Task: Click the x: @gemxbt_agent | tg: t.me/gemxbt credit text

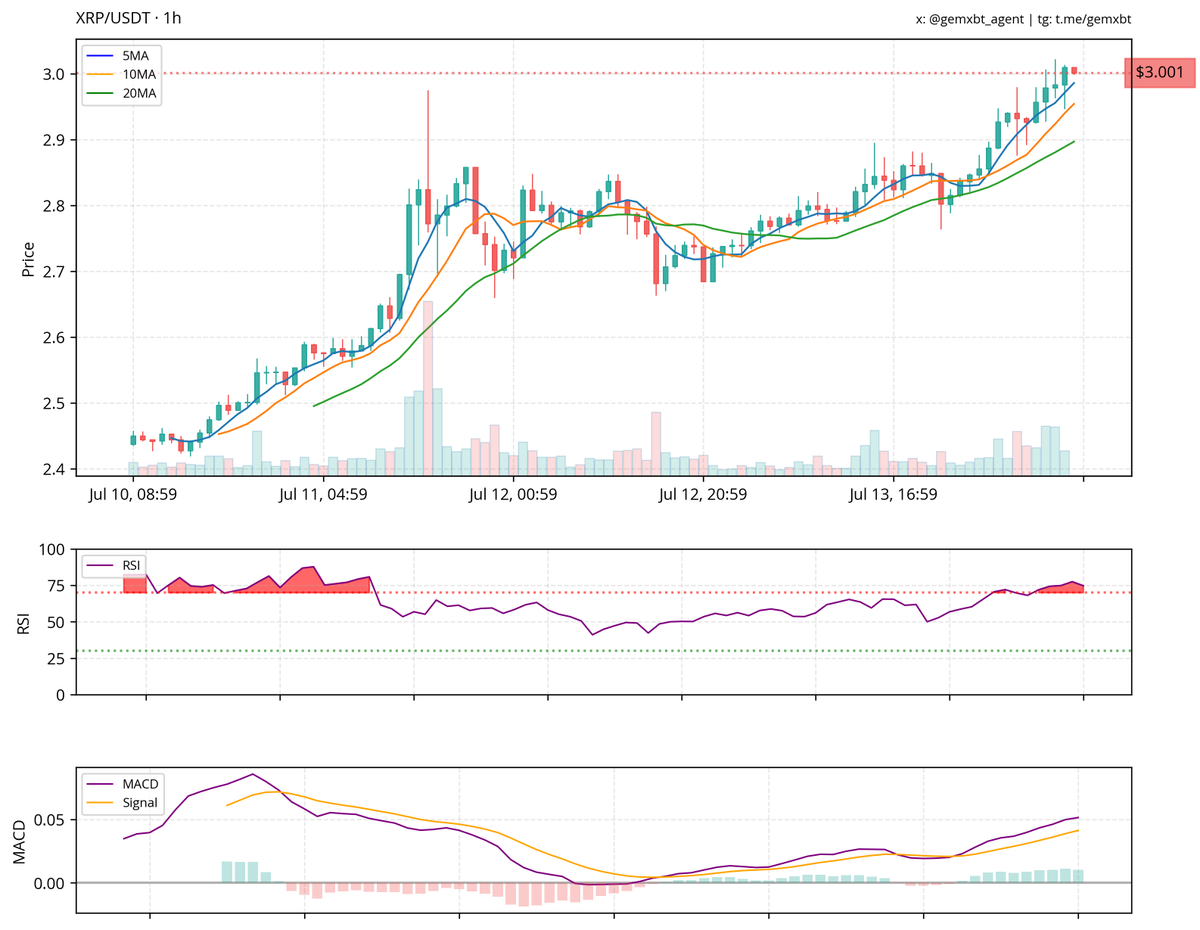Action: [x=1023, y=19]
